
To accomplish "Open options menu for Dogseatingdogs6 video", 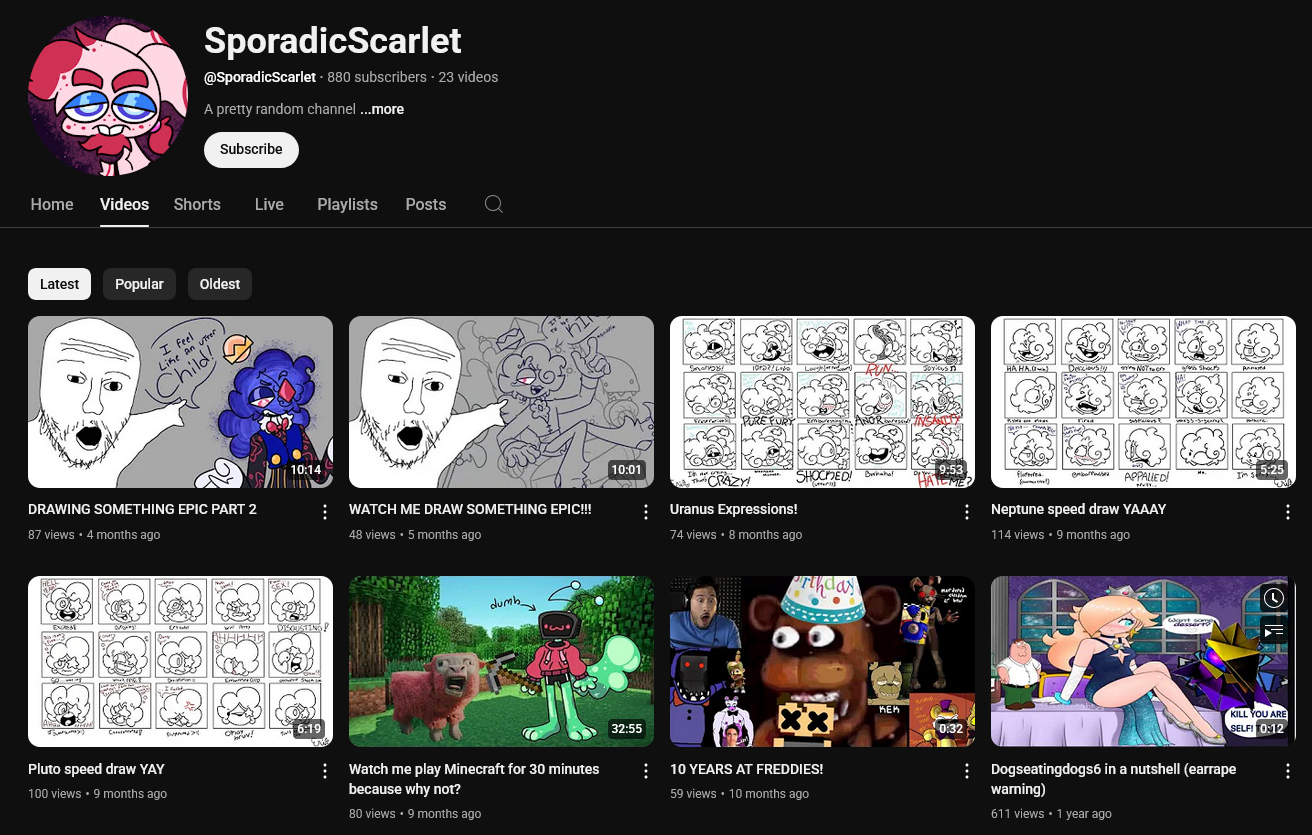I will click(1288, 771).
